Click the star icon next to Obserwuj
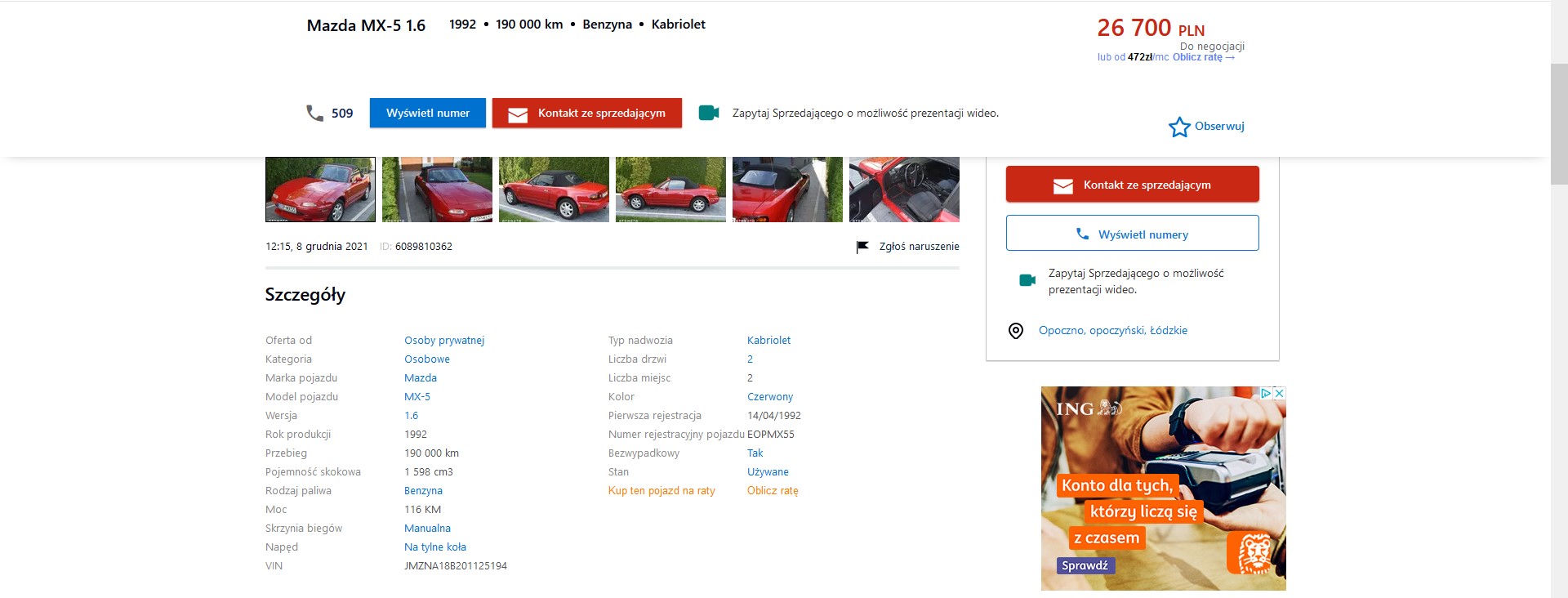 click(x=1179, y=127)
